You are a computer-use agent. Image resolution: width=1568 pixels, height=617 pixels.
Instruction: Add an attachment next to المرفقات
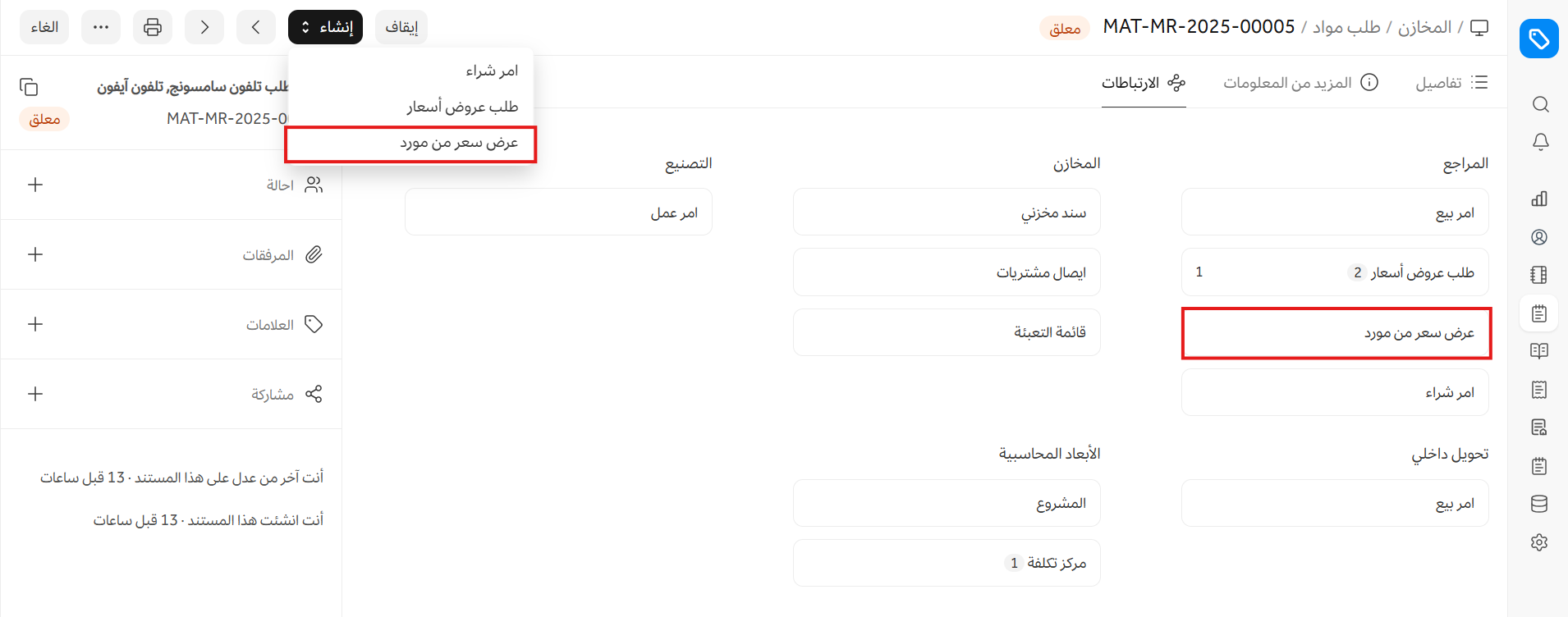pyautogui.click(x=35, y=254)
